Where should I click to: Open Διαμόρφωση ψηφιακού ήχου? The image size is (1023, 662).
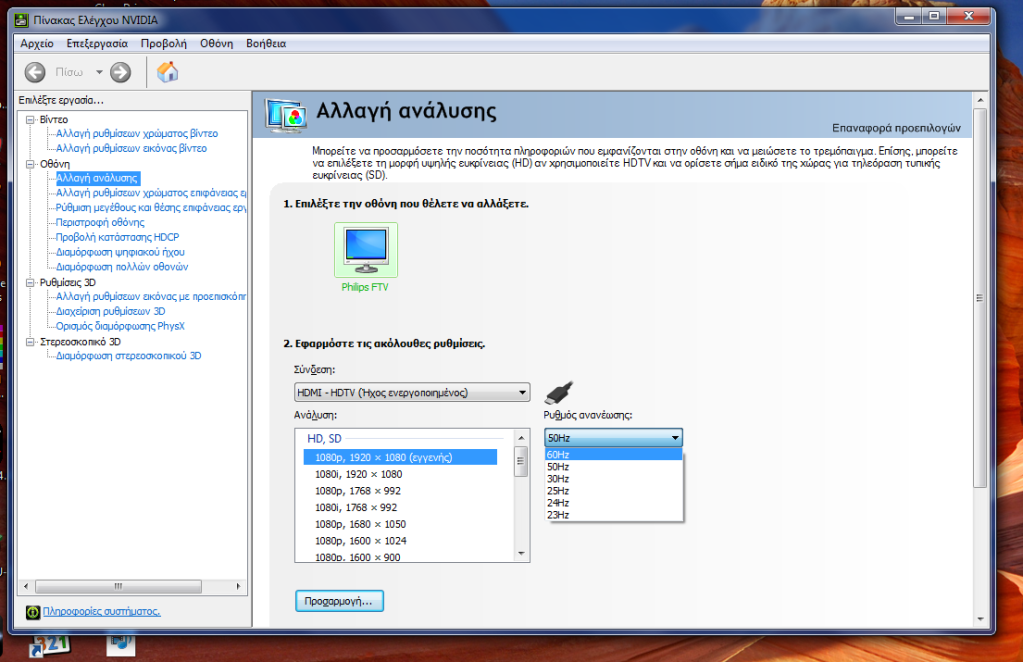[120, 252]
